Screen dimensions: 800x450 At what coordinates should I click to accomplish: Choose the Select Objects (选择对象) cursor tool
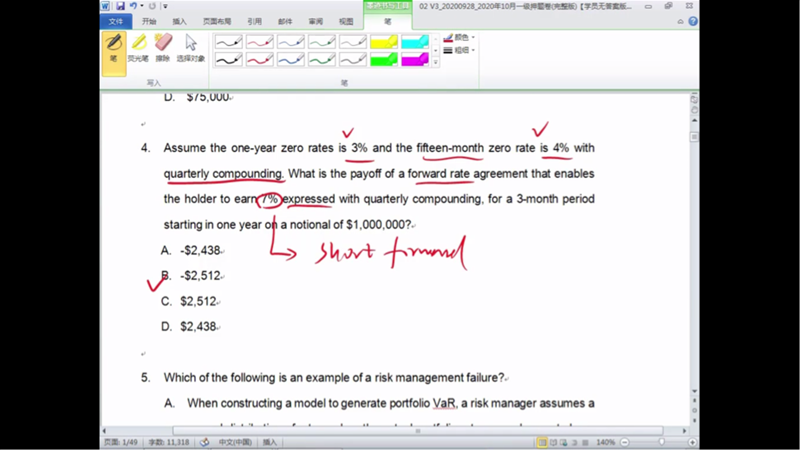(191, 48)
